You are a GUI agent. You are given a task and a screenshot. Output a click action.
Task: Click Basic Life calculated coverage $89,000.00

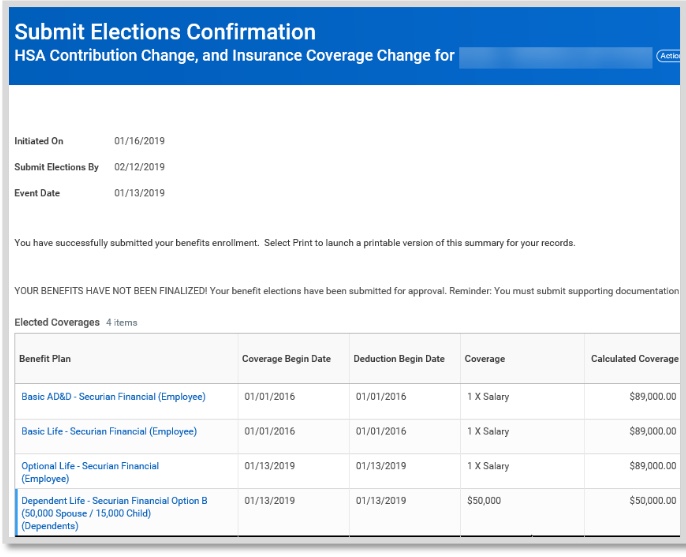pyautogui.click(x=653, y=431)
